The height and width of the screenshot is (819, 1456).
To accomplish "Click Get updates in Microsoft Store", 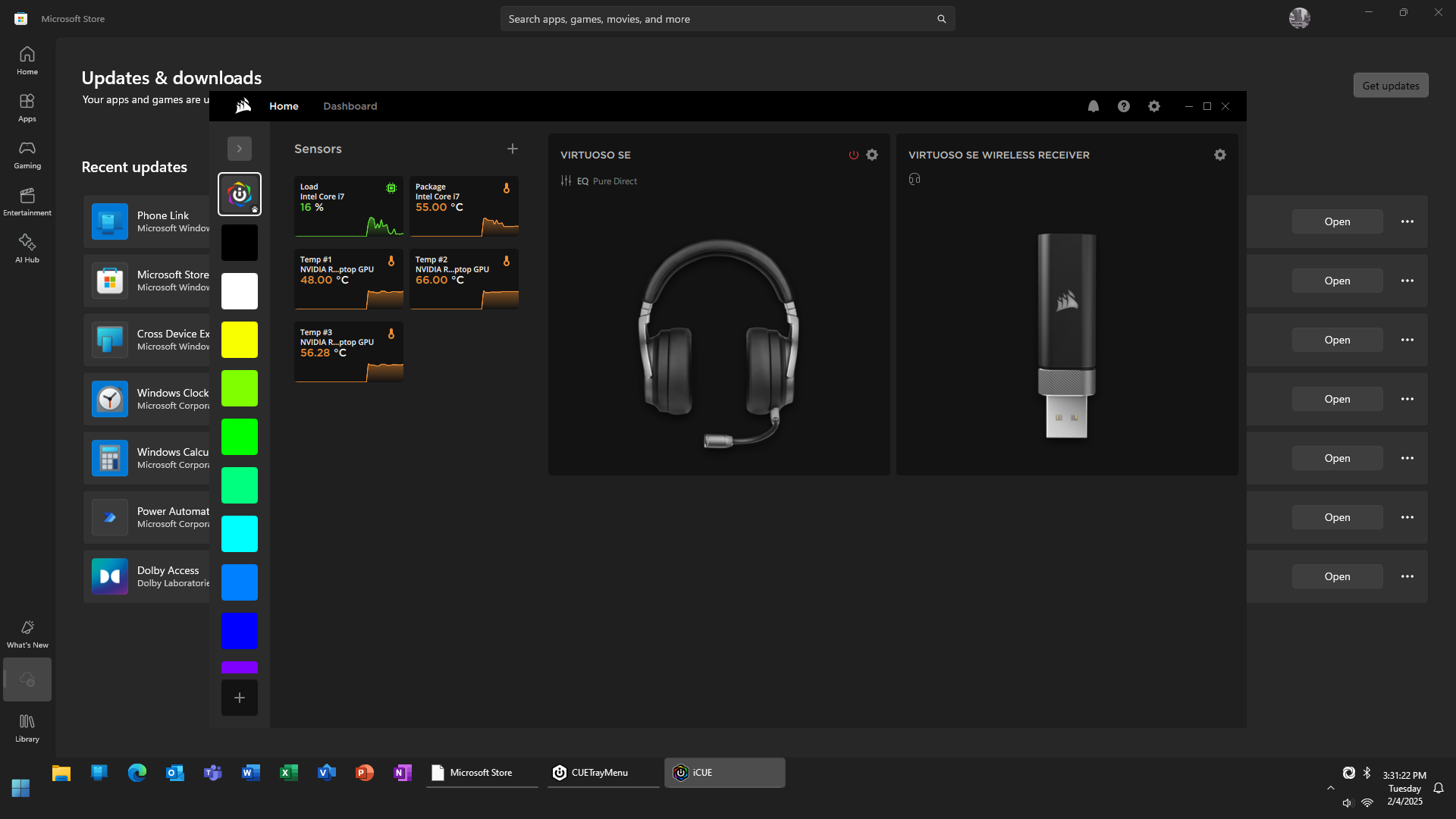I will point(1391,86).
